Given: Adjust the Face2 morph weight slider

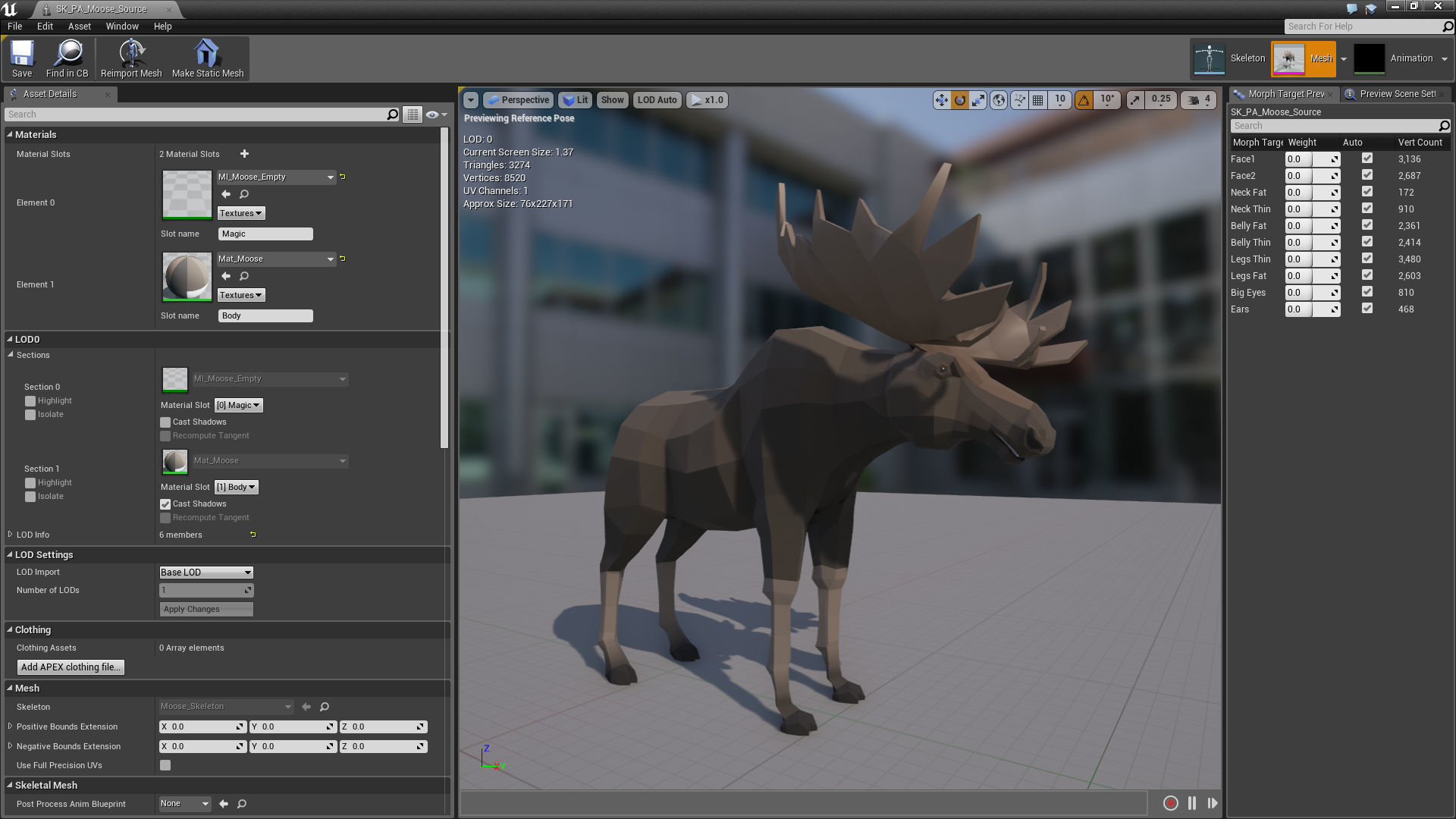Looking at the screenshot, I should 1312,175.
